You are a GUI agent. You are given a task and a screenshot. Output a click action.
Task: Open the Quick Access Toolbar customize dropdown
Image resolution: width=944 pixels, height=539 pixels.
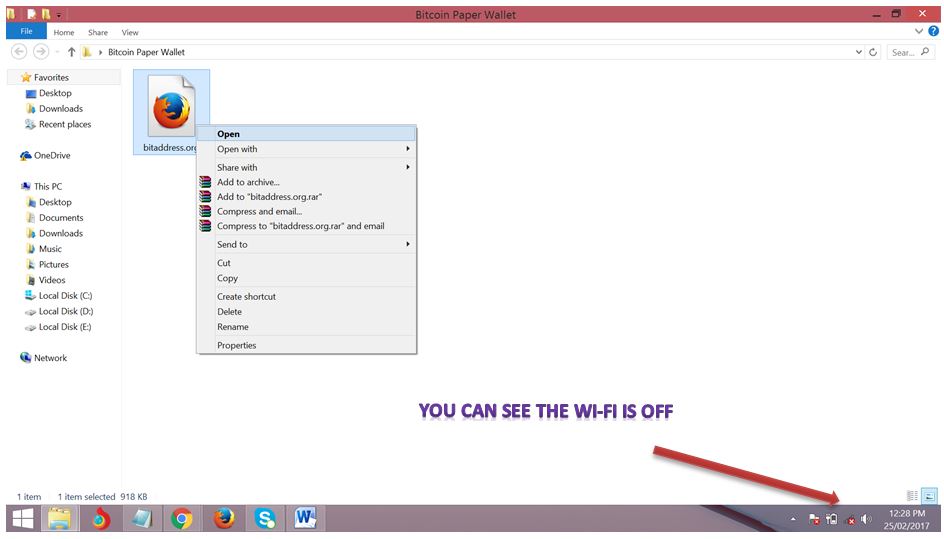click(59, 14)
